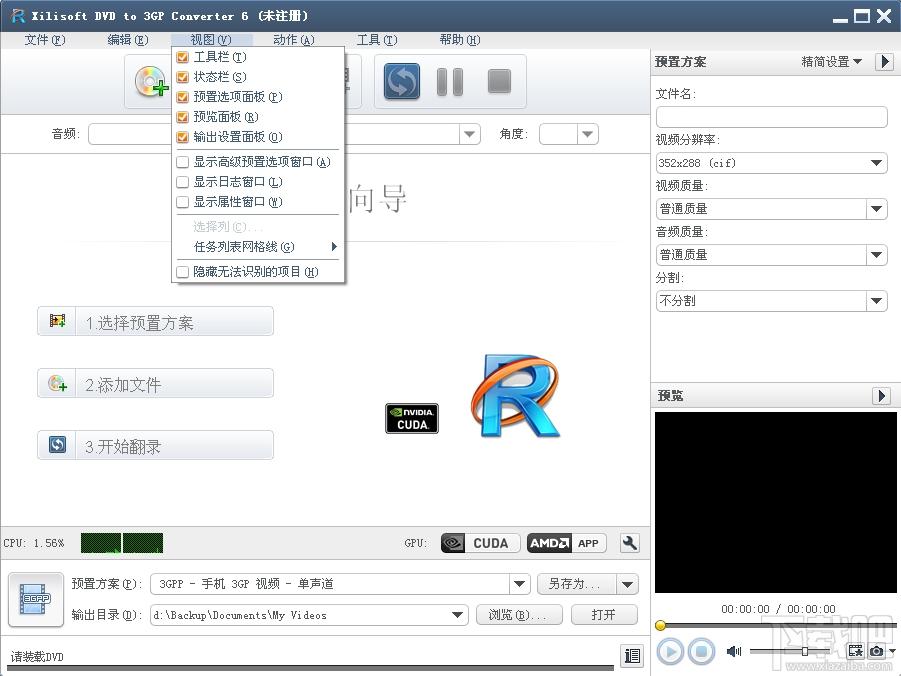
Task: Click 3.开始翻录 step button
Action: (x=155, y=445)
